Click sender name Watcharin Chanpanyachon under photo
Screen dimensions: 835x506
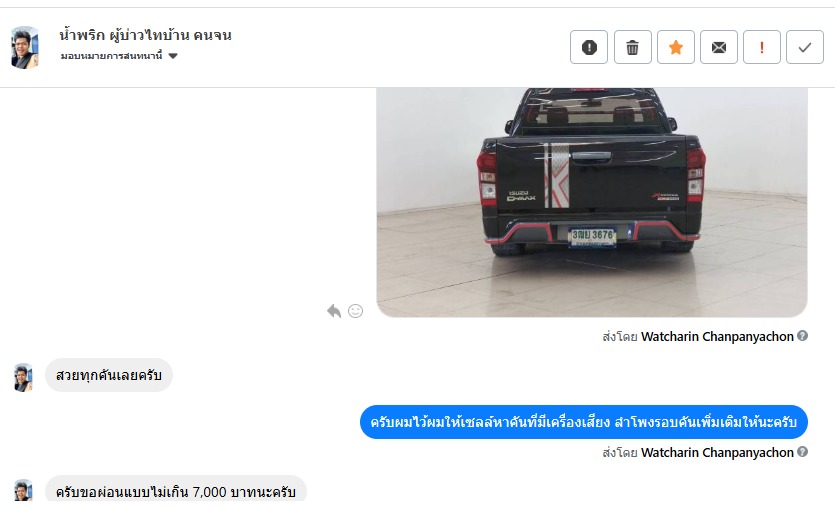point(717,337)
